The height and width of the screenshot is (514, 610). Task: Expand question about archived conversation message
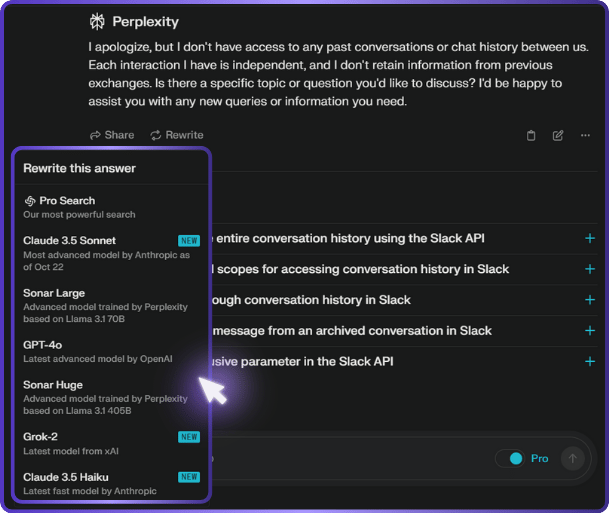[x=590, y=330]
